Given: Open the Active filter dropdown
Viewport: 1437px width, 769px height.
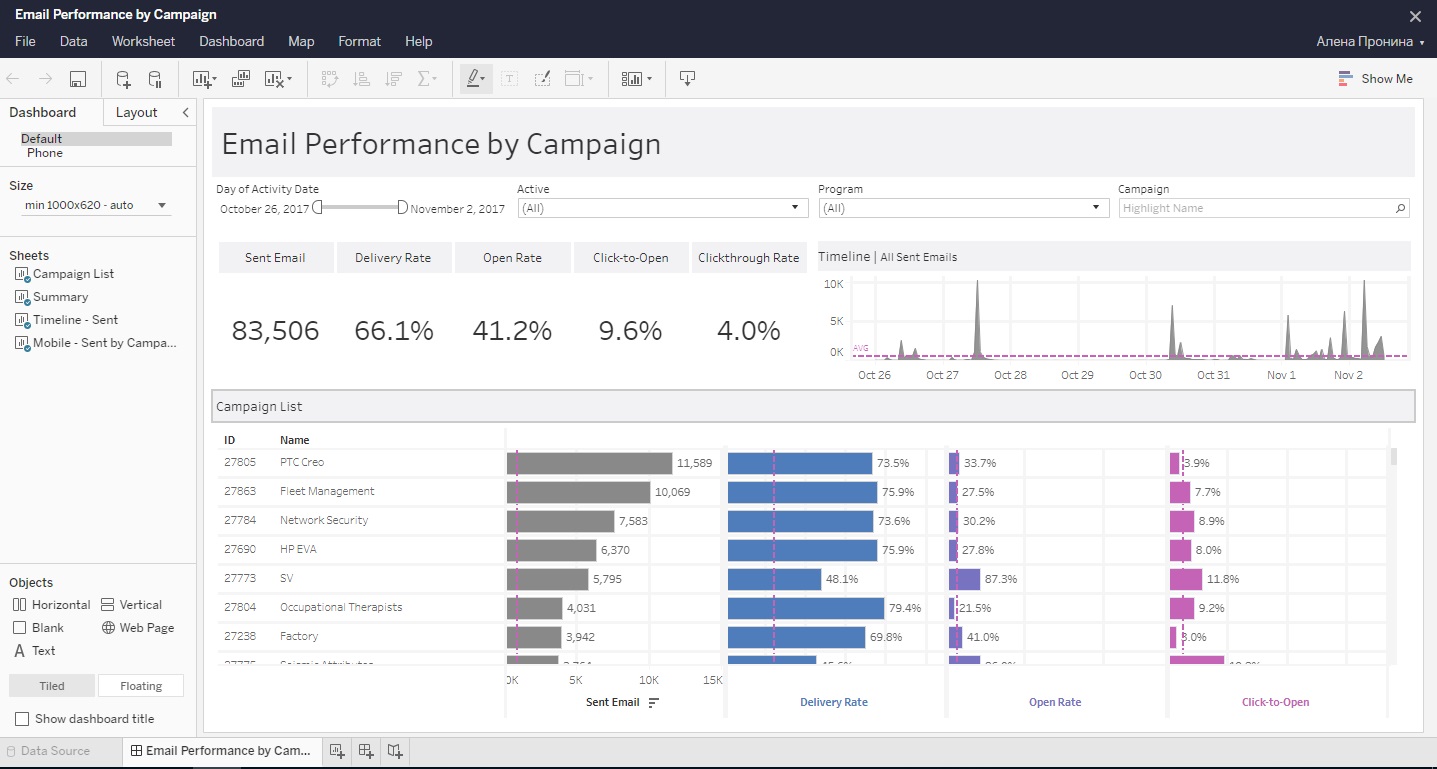Looking at the screenshot, I should (x=795, y=208).
